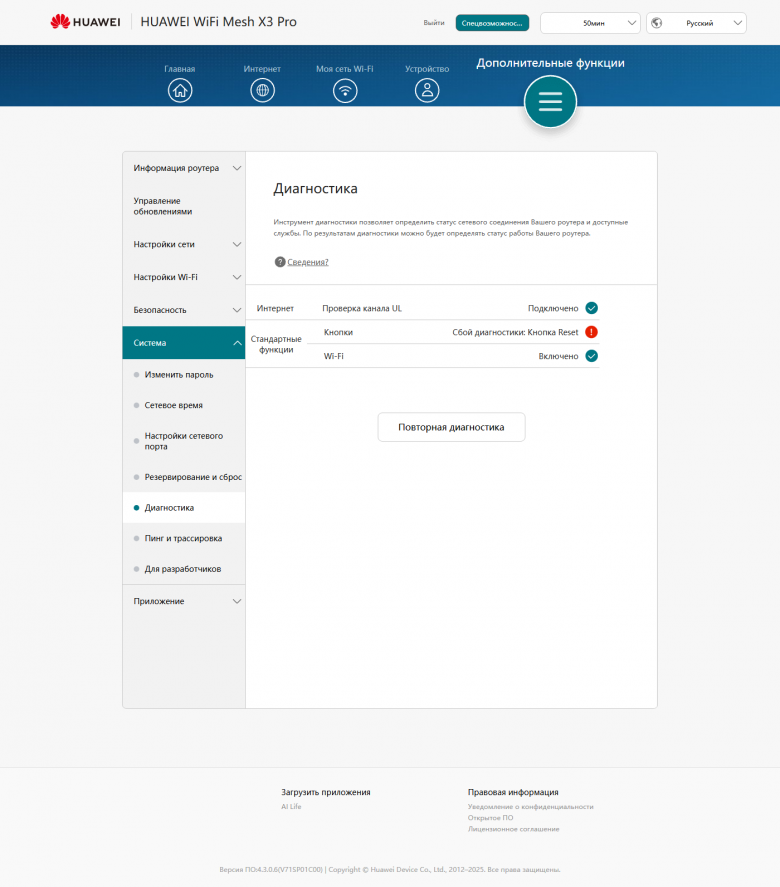The width and height of the screenshot is (780, 887).
Task: Click HUAWEI WiFi Mesh X3 Pro title
Action: pyautogui.click(x=218, y=22)
